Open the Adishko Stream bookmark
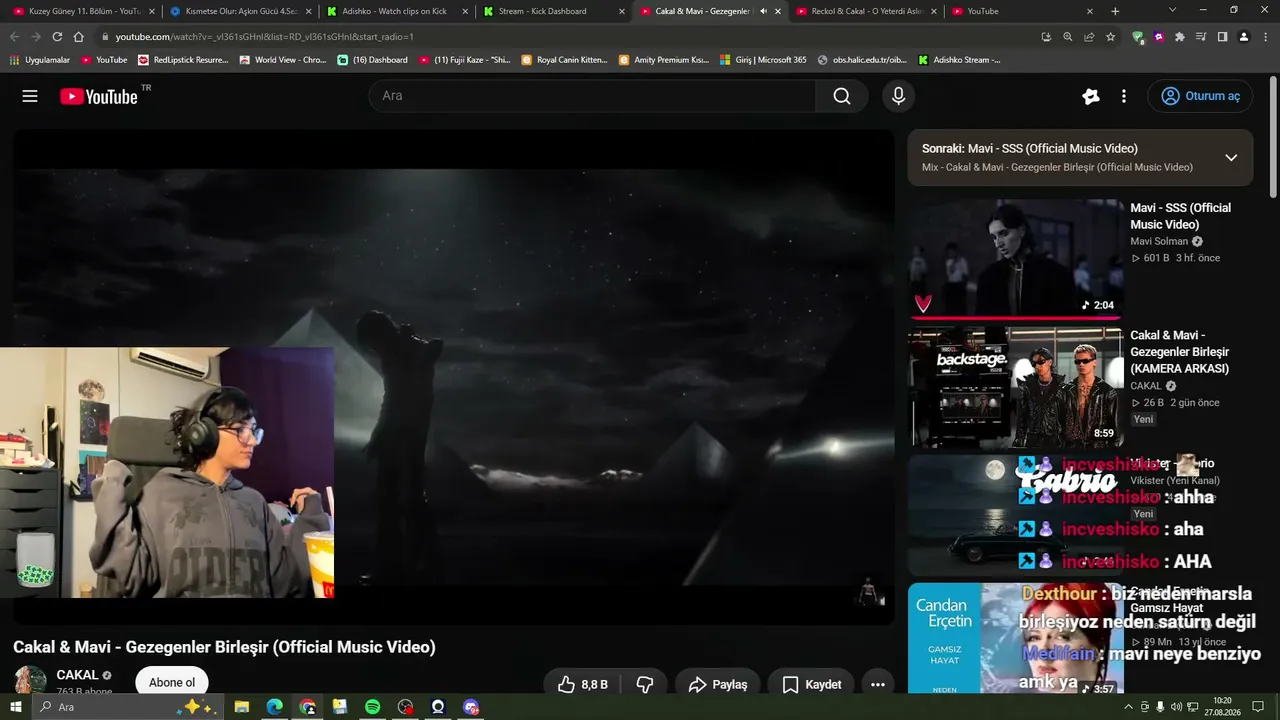 pos(960,60)
